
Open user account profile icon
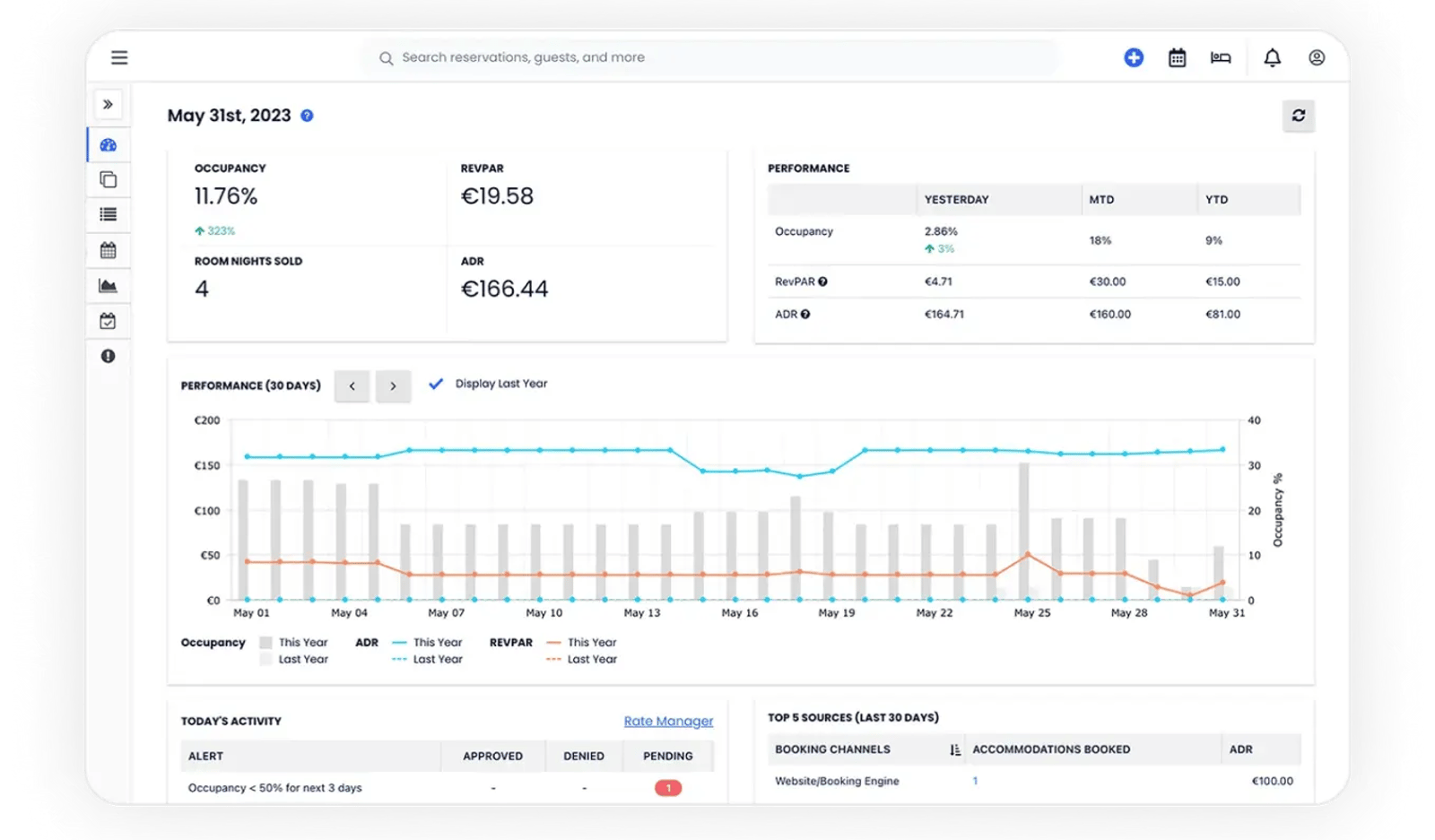(x=1317, y=57)
